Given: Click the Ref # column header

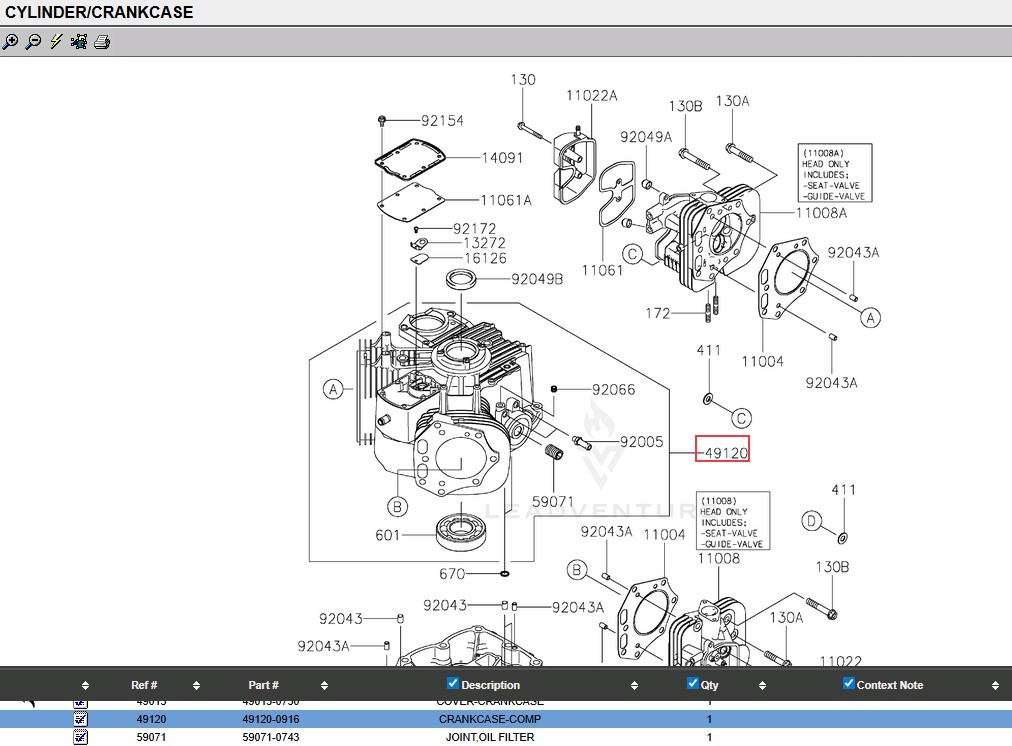Looking at the screenshot, I should [x=144, y=685].
